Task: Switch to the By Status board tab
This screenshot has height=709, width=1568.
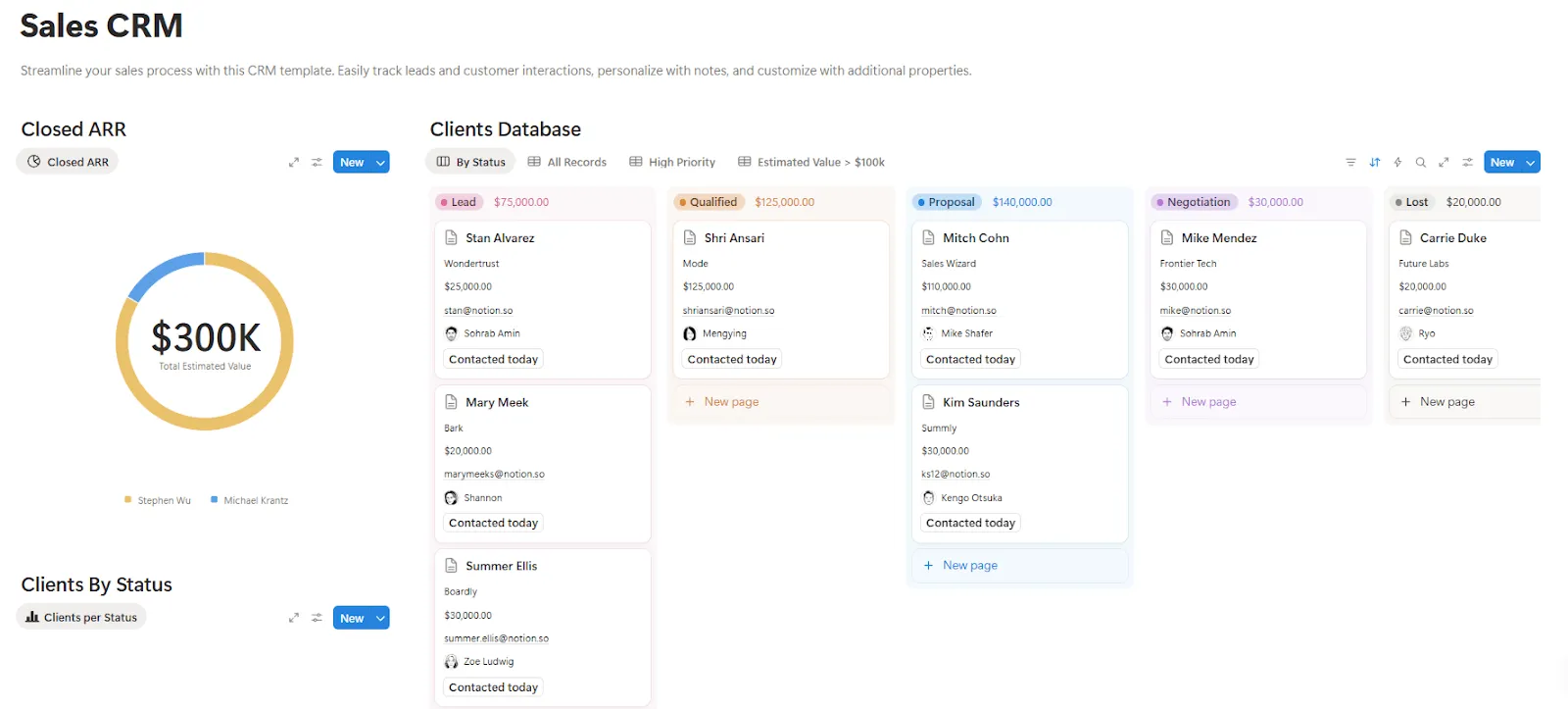Action: (x=471, y=162)
